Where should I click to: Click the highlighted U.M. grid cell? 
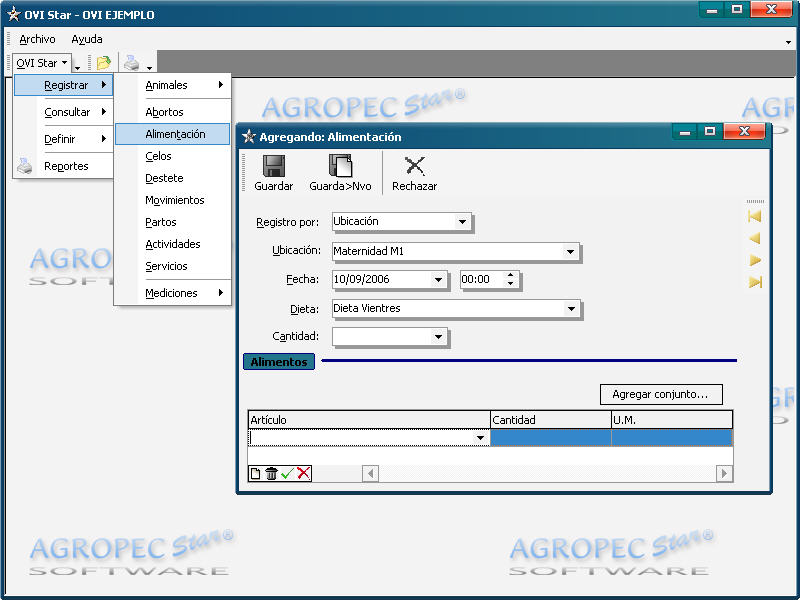[x=672, y=438]
